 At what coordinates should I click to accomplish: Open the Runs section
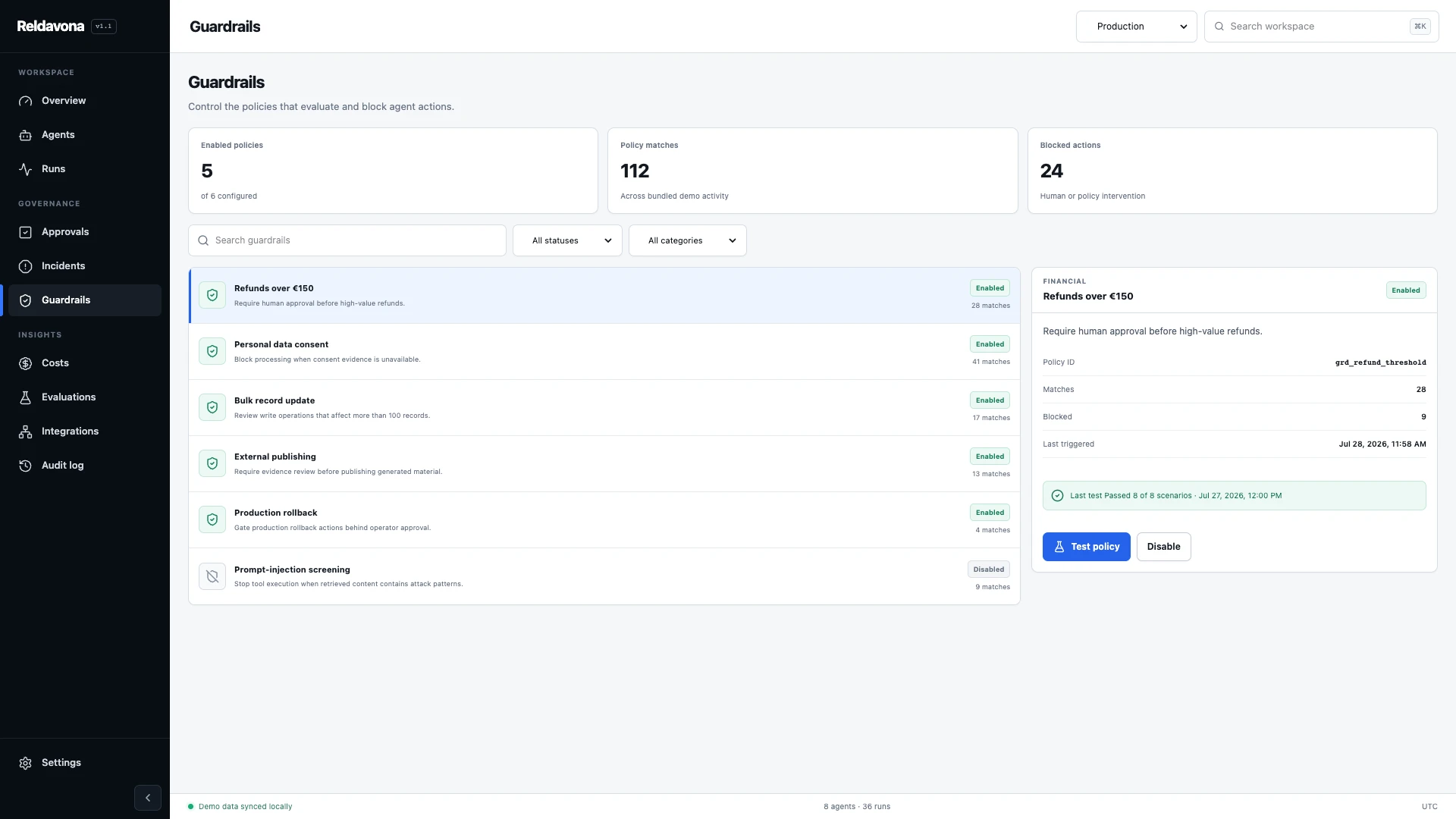click(85, 169)
